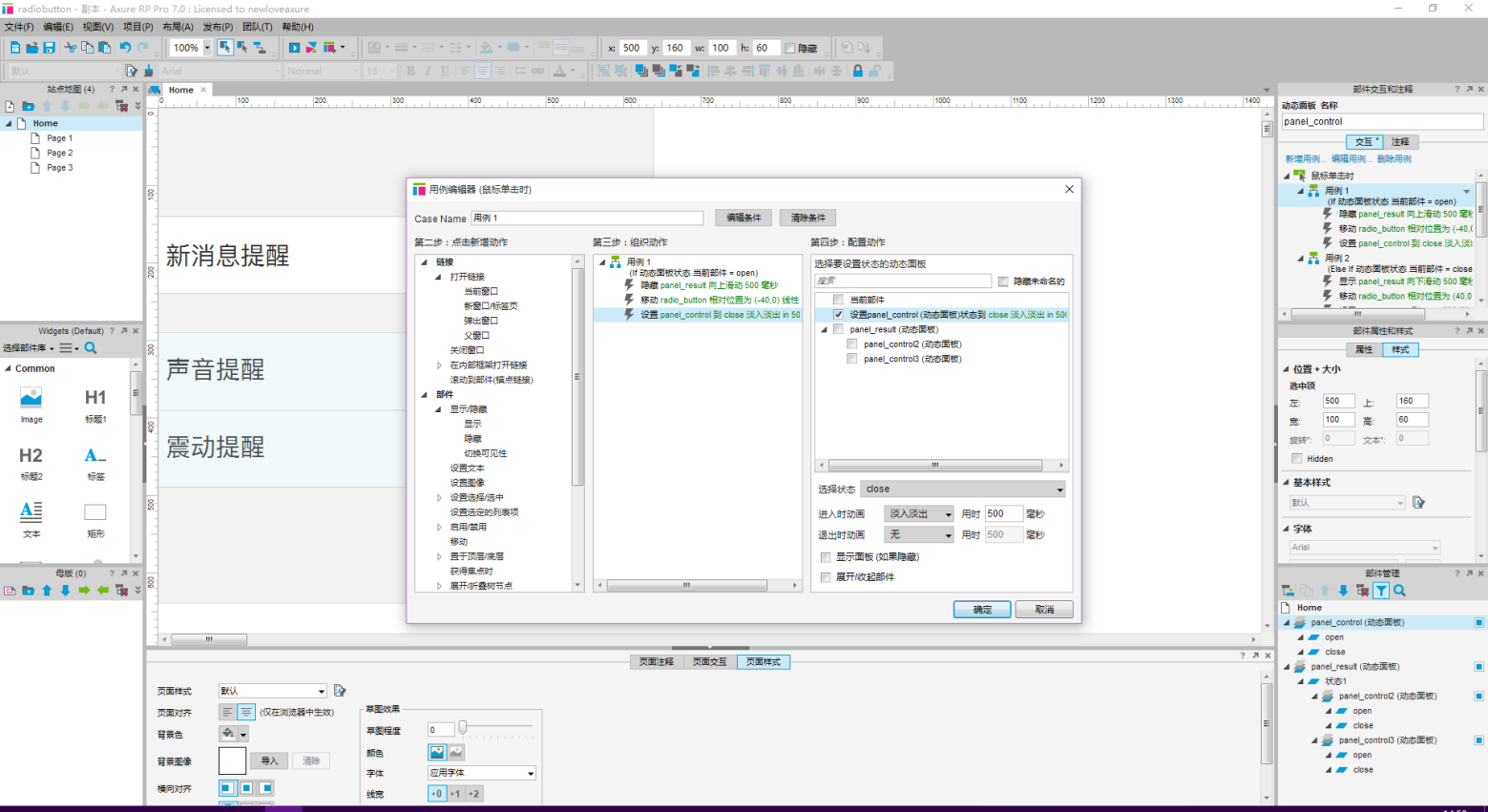This screenshot has width=1488, height=812.
Task: Click the preview play icon
Action: coord(294,48)
